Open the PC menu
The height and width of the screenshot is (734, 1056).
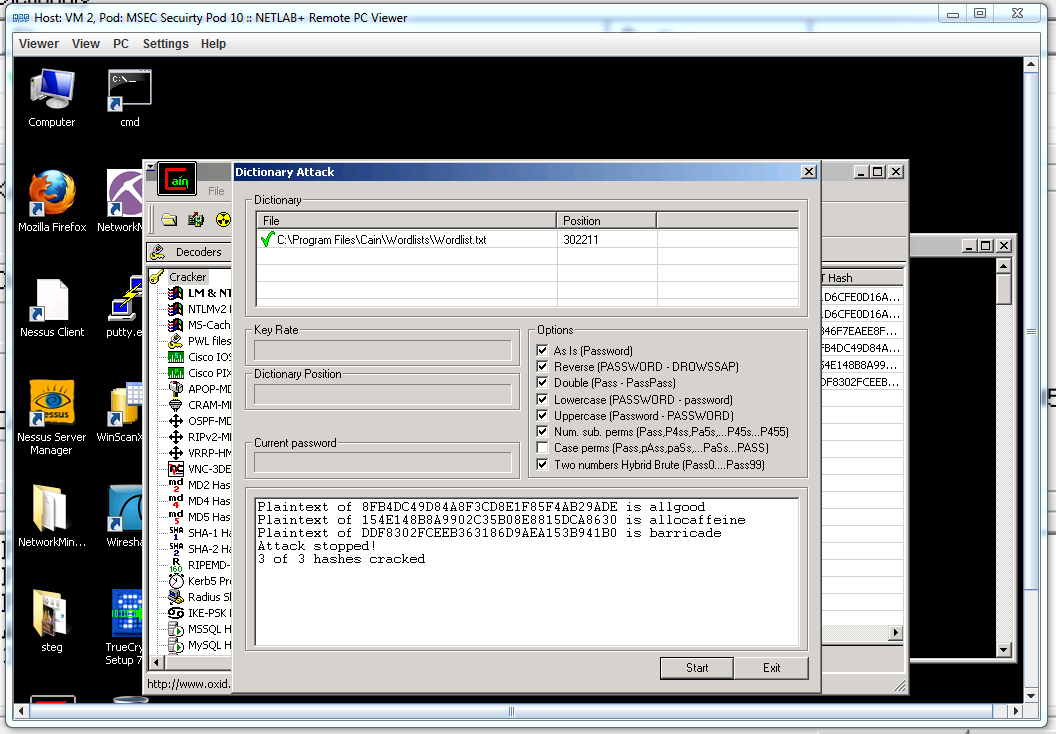pyautogui.click(x=121, y=44)
